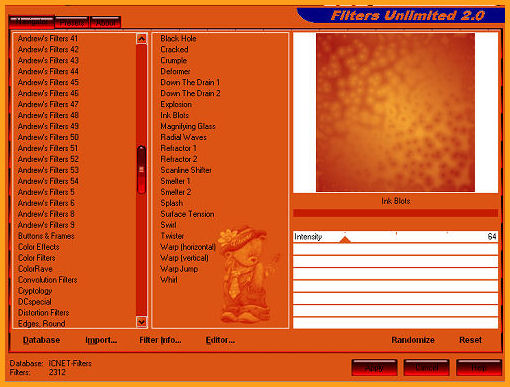Randomize the filter settings

[x=413, y=340]
